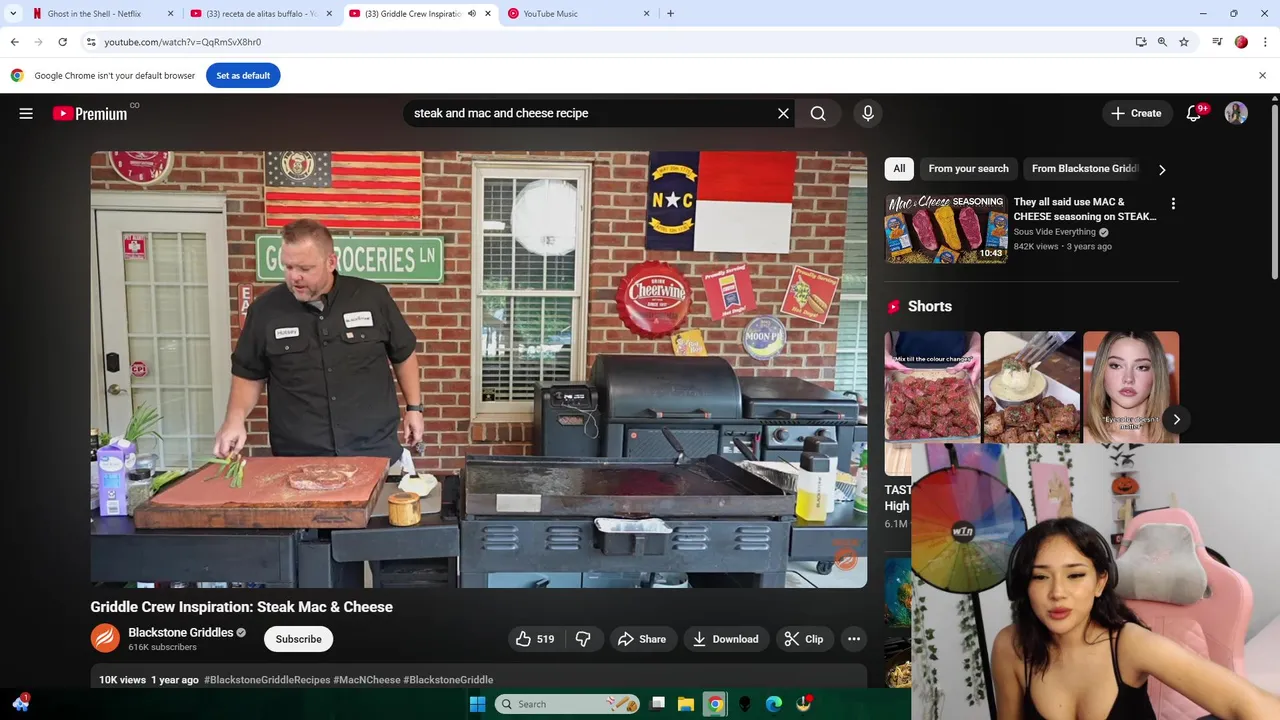Image resolution: width=1280 pixels, height=720 pixels.
Task: Open #BlackstoneGriddleRecipes hashtag link
Action: click(267, 680)
